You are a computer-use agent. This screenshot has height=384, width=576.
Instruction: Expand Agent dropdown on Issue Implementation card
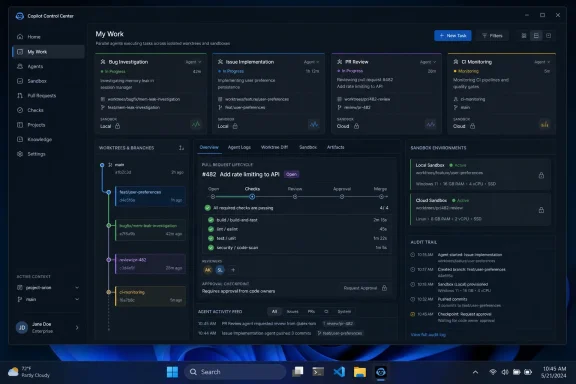click(x=312, y=62)
